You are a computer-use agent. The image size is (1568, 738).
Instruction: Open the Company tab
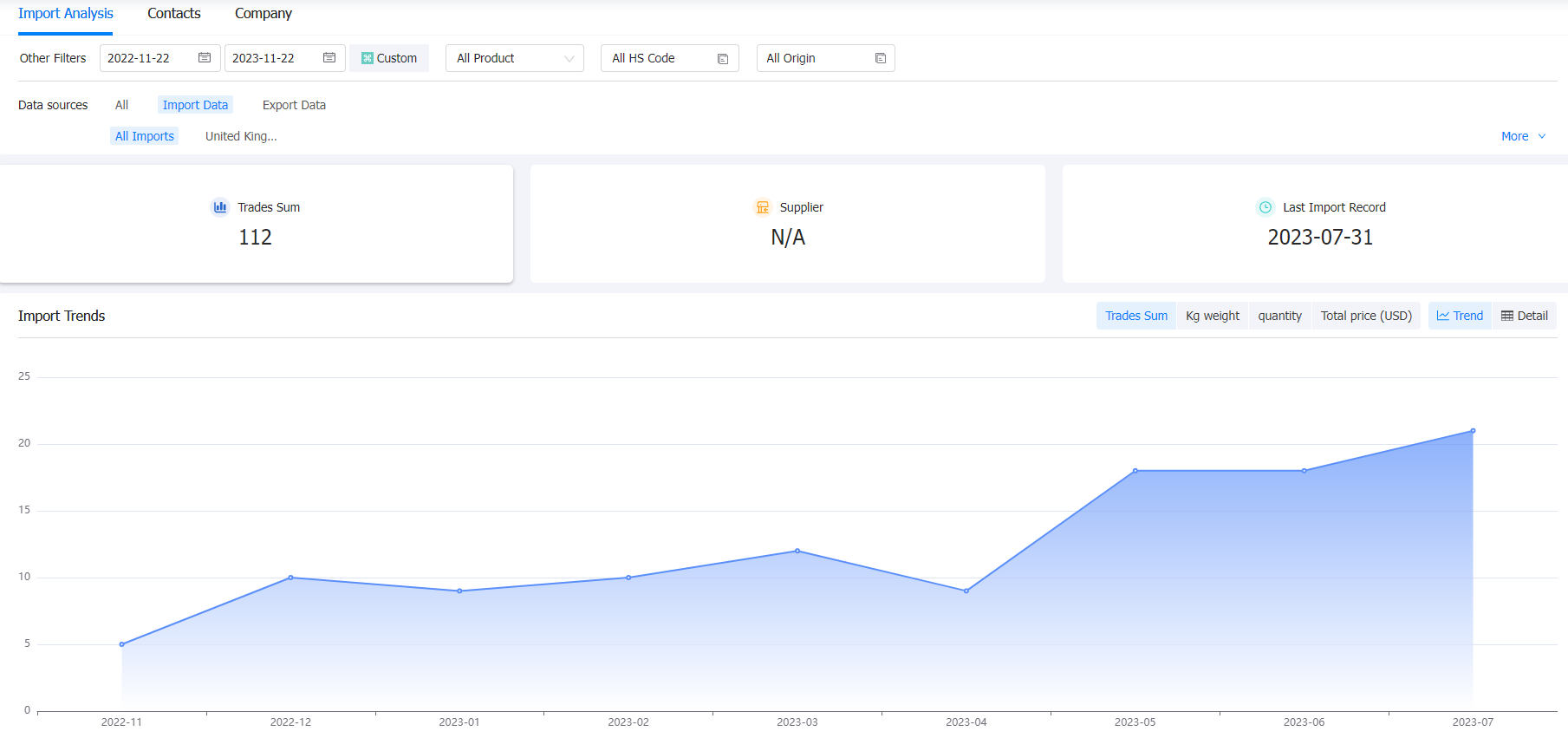tap(264, 14)
